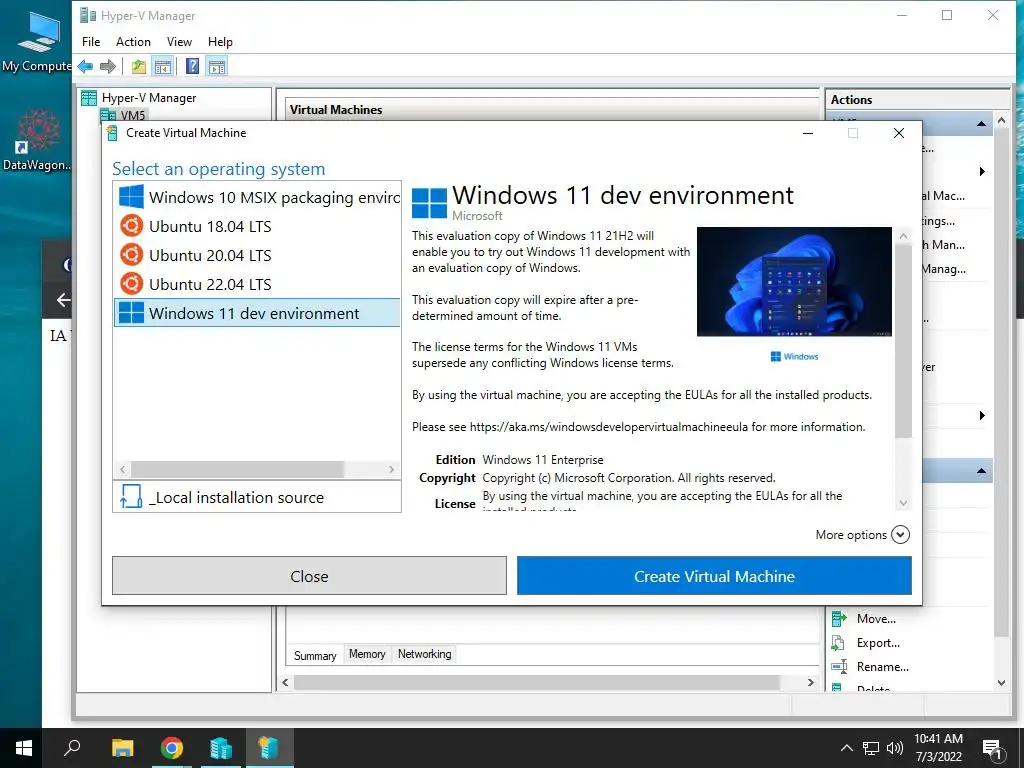Click the network icon in system tray
Screen dimensions: 1024x768
pos(871,748)
